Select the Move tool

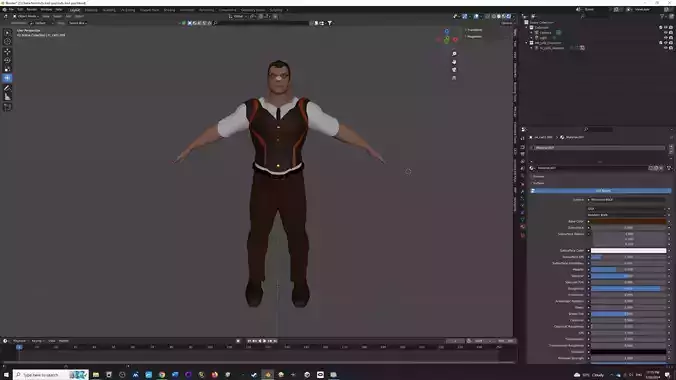(x=7, y=51)
